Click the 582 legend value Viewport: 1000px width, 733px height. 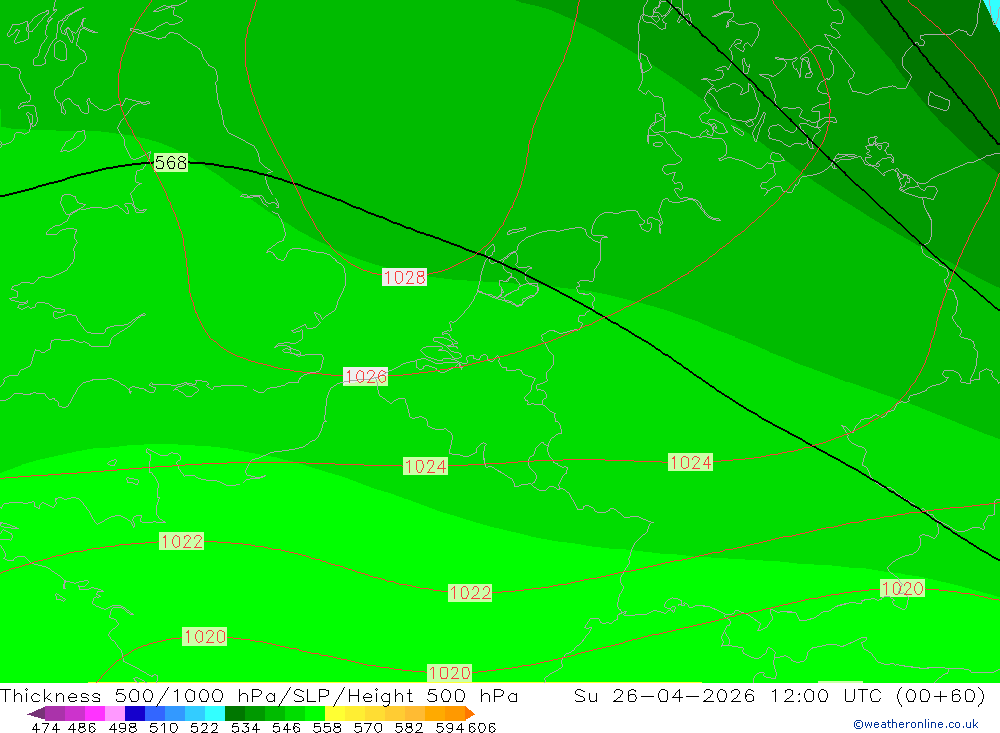[409, 727]
